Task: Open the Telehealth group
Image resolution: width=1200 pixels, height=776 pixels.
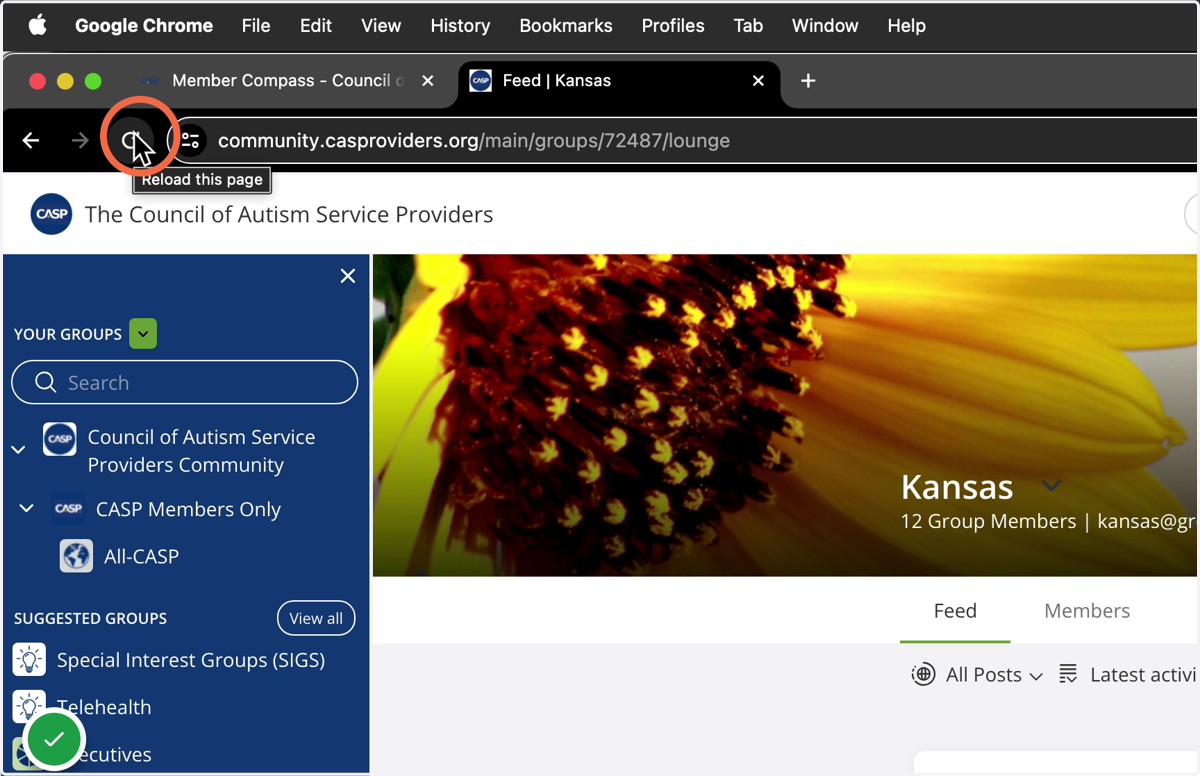Action: pyautogui.click(x=104, y=707)
